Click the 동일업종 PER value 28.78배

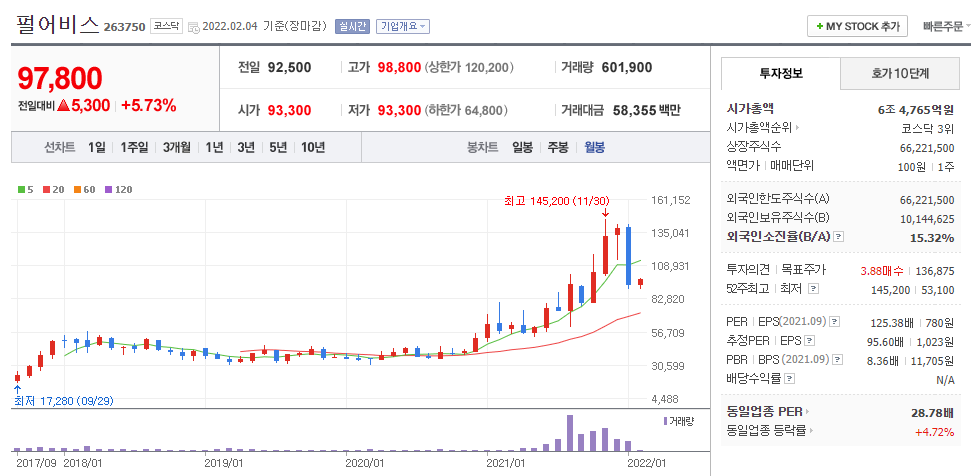[934, 412]
